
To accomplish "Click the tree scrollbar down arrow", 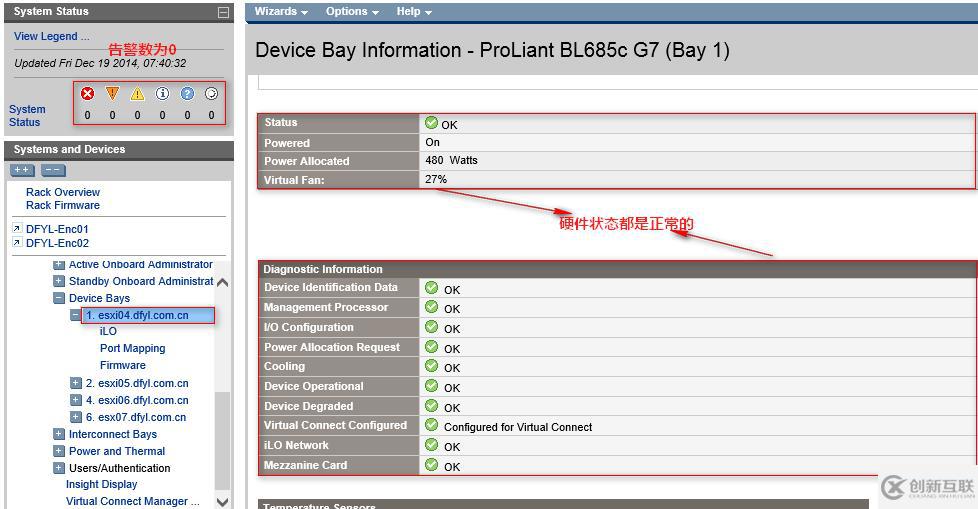I will (x=222, y=502).
